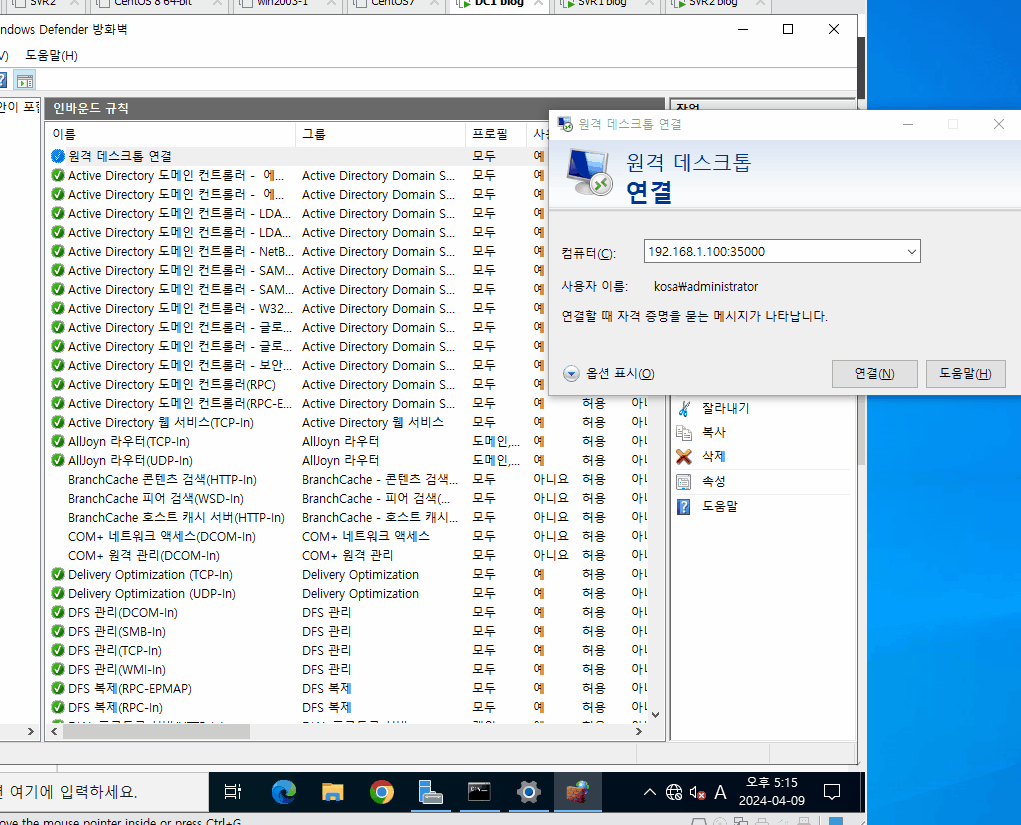Click 속성 in actions pane
Image resolution: width=1021 pixels, height=825 pixels.
pos(714,482)
